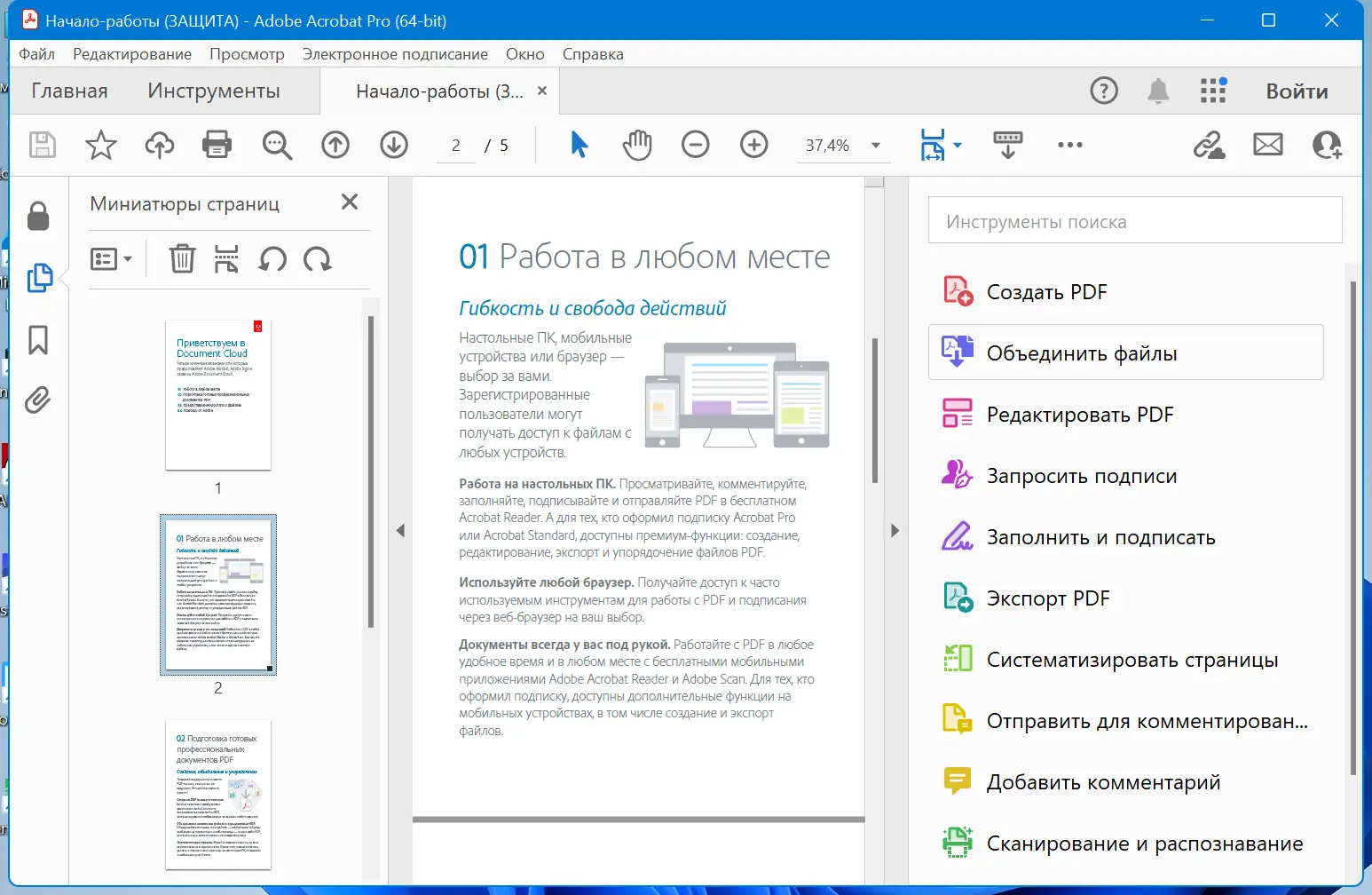The height and width of the screenshot is (895, 1372).
Task: Open the zoom level dropdown arrow
Action: [876, 146]
